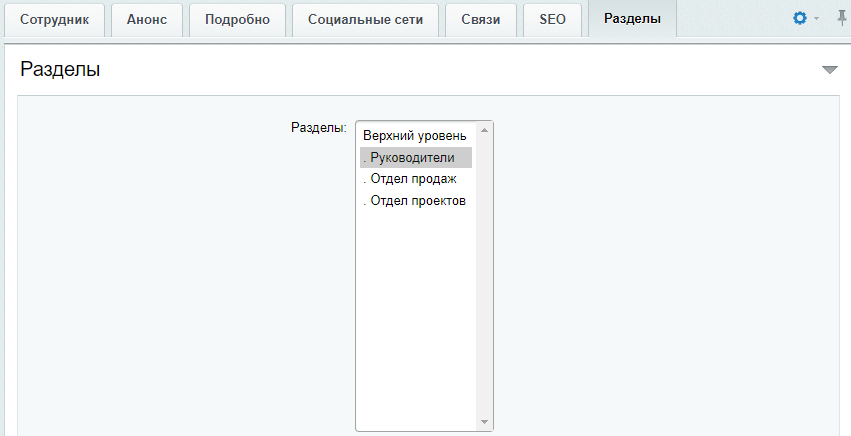Switch to the SEO tab
Screen dimensions: 851x436
[552, 20]
